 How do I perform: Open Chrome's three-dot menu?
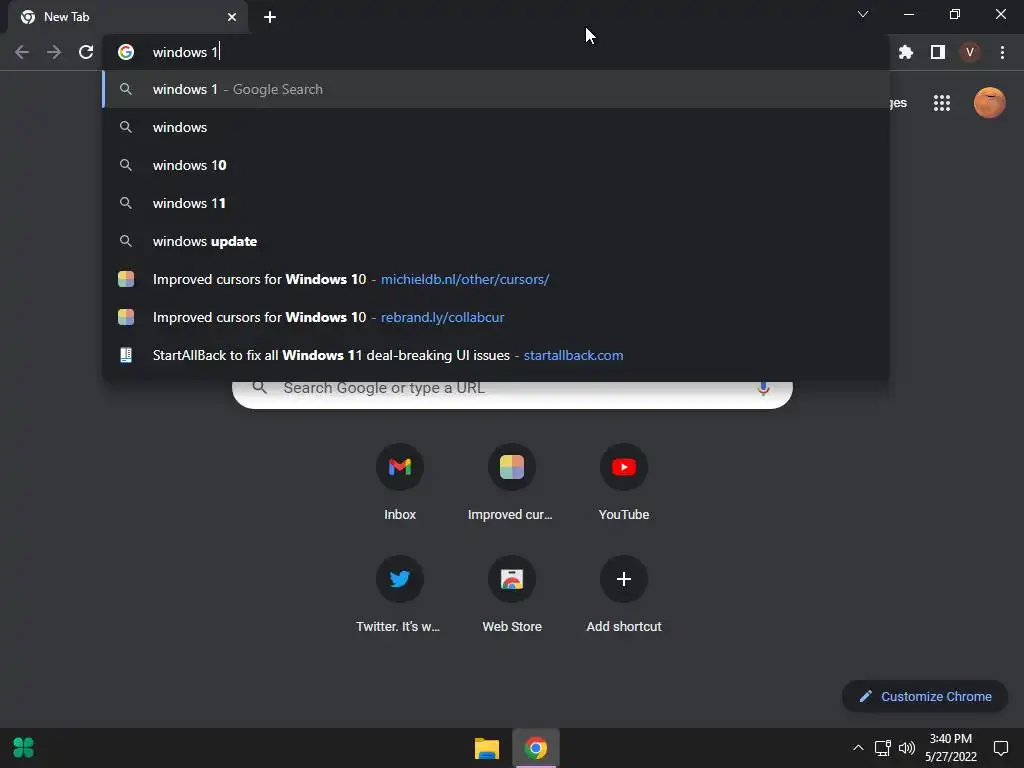pyautogui.click(x=1002, y=52)
